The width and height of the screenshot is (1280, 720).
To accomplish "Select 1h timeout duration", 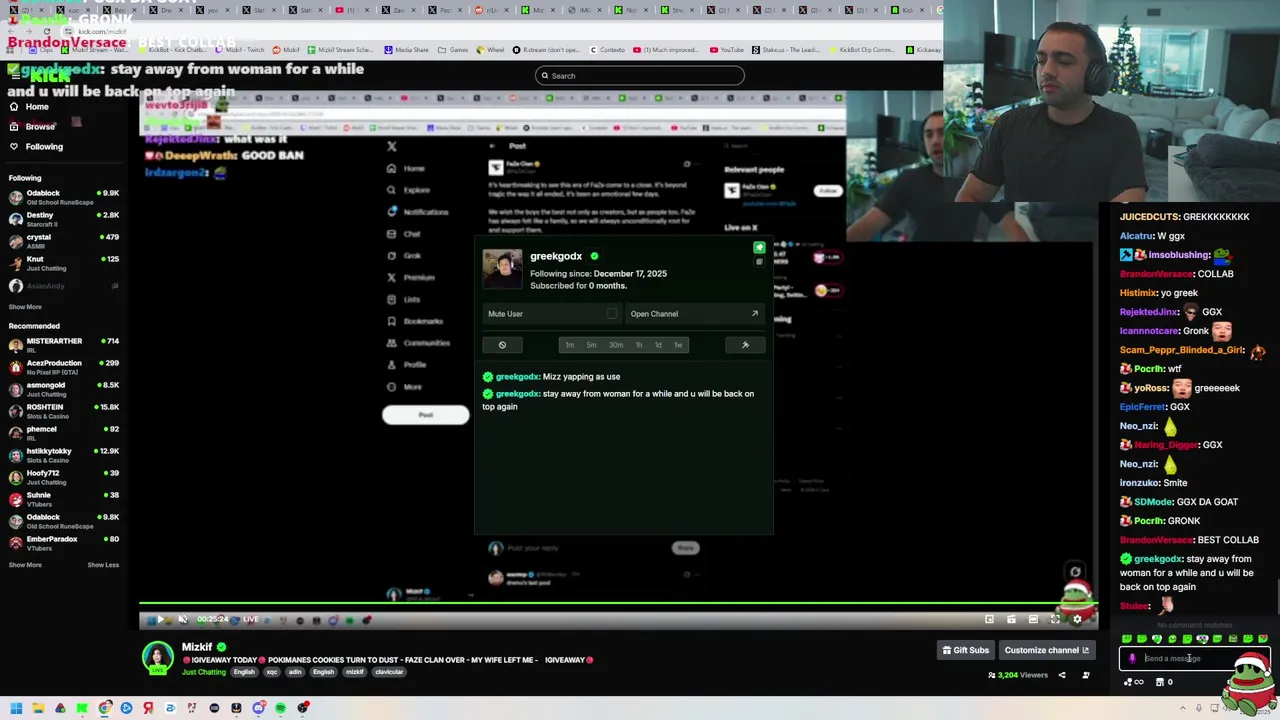I will pos(638,345).
